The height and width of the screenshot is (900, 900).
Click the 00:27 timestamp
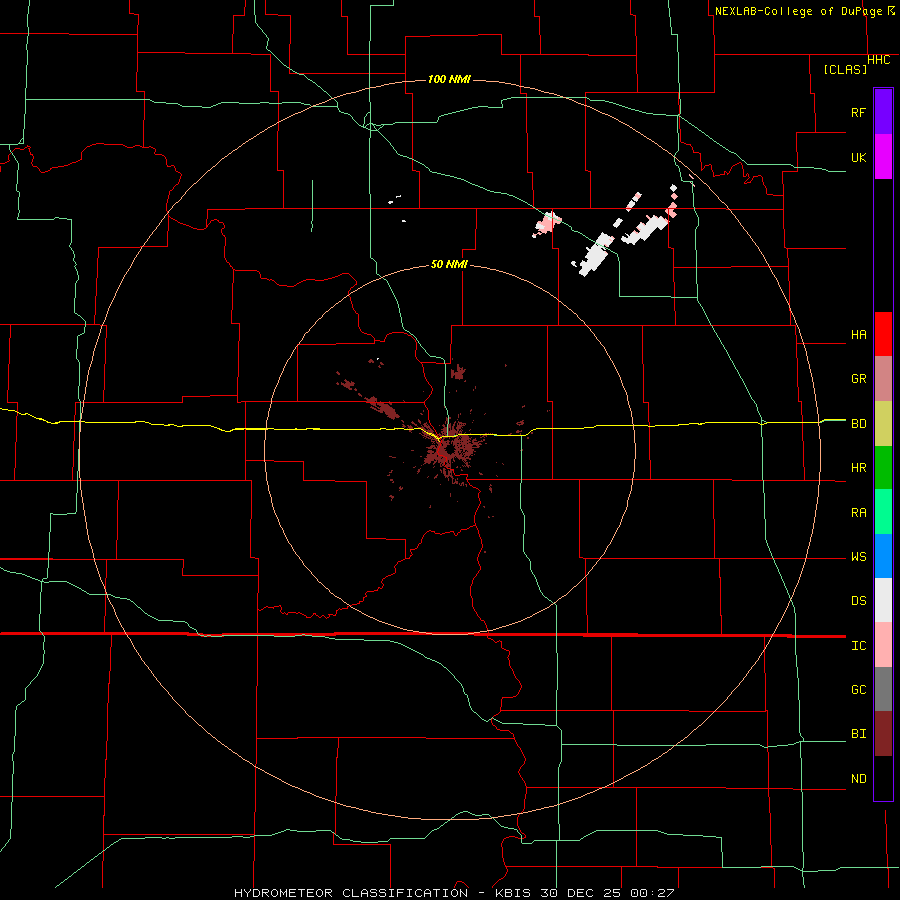tap(652, 893)
